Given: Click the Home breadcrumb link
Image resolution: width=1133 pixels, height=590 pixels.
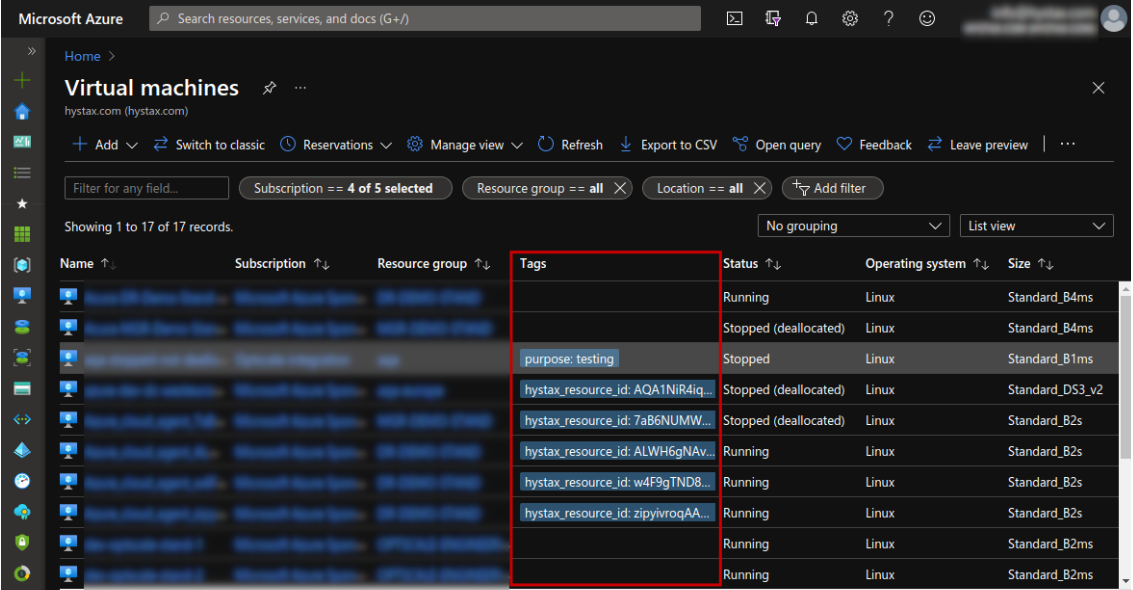Looking at the screenshot, I should 82,56.
